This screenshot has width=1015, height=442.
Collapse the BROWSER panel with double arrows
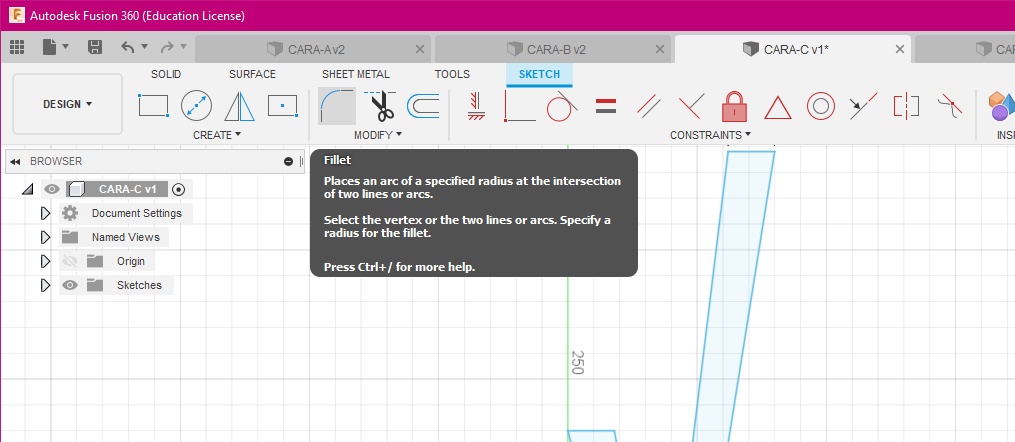coord(16,162)
